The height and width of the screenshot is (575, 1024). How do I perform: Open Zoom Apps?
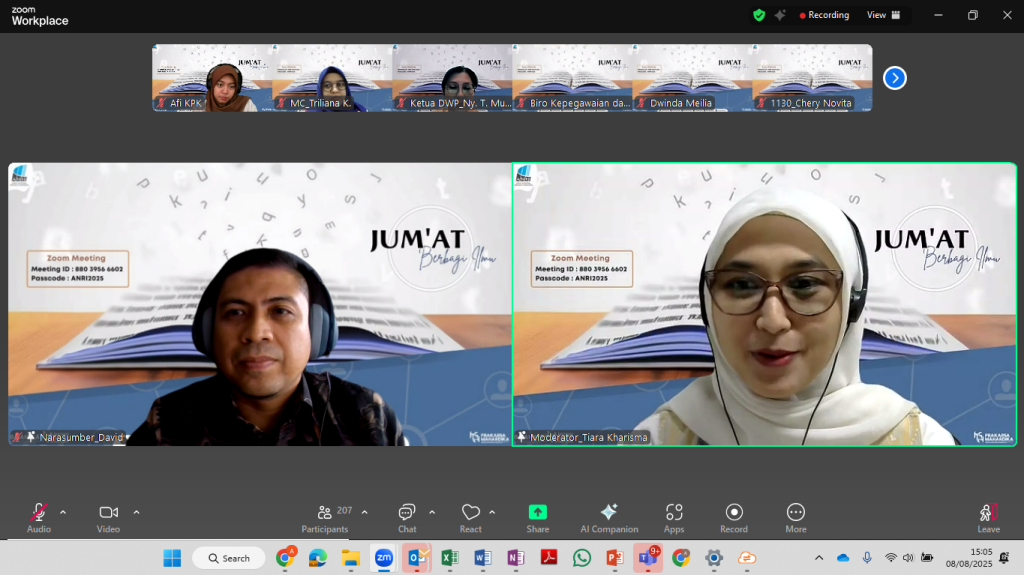pos(674,517)
